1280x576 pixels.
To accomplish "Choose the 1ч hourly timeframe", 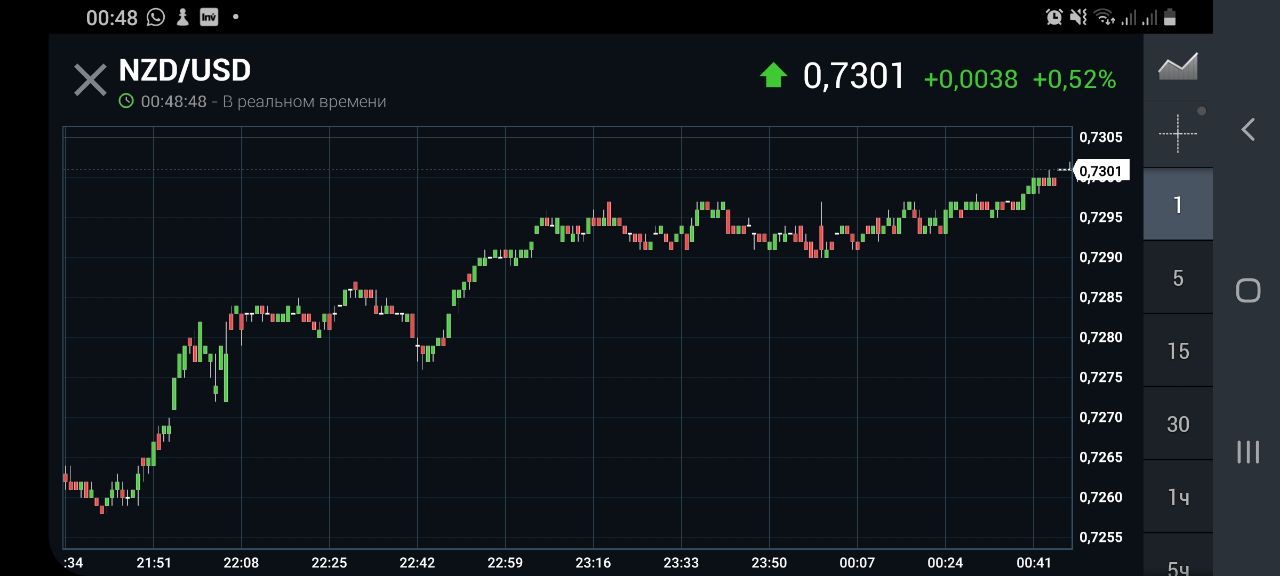I will [1178, 497].
